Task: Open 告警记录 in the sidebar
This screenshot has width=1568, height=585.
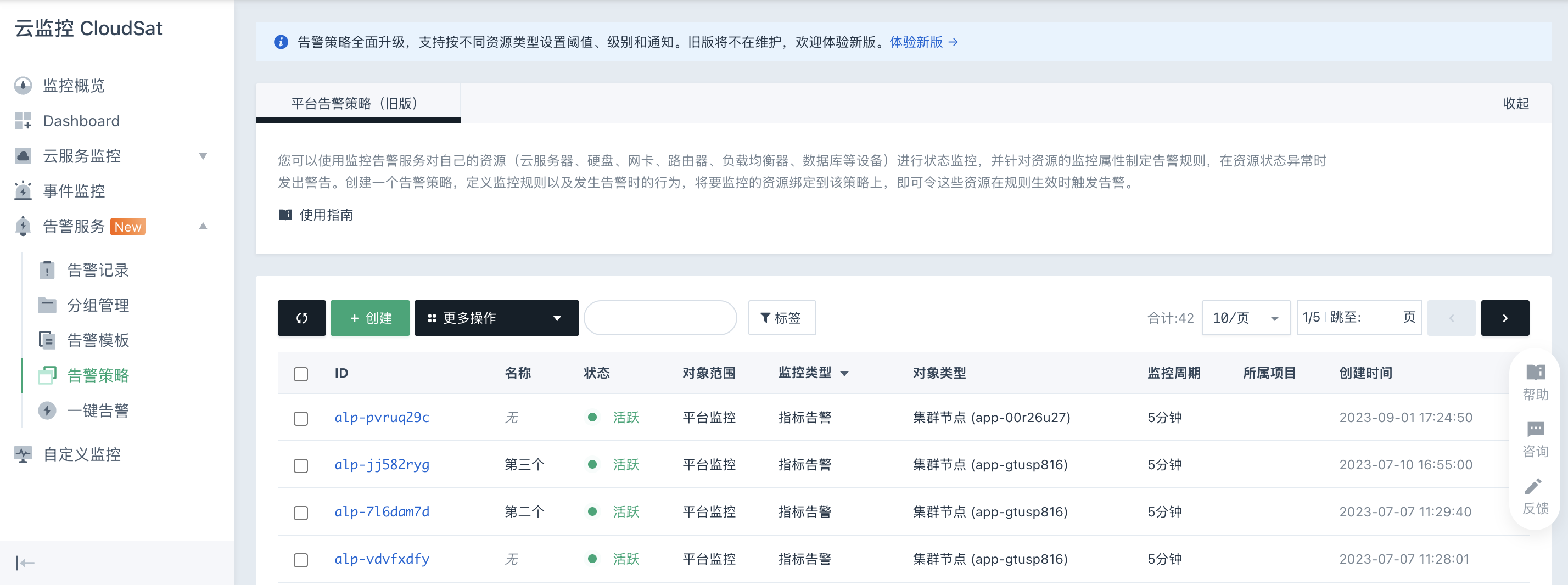Action: pyautogui.click(x=97, y=271)
